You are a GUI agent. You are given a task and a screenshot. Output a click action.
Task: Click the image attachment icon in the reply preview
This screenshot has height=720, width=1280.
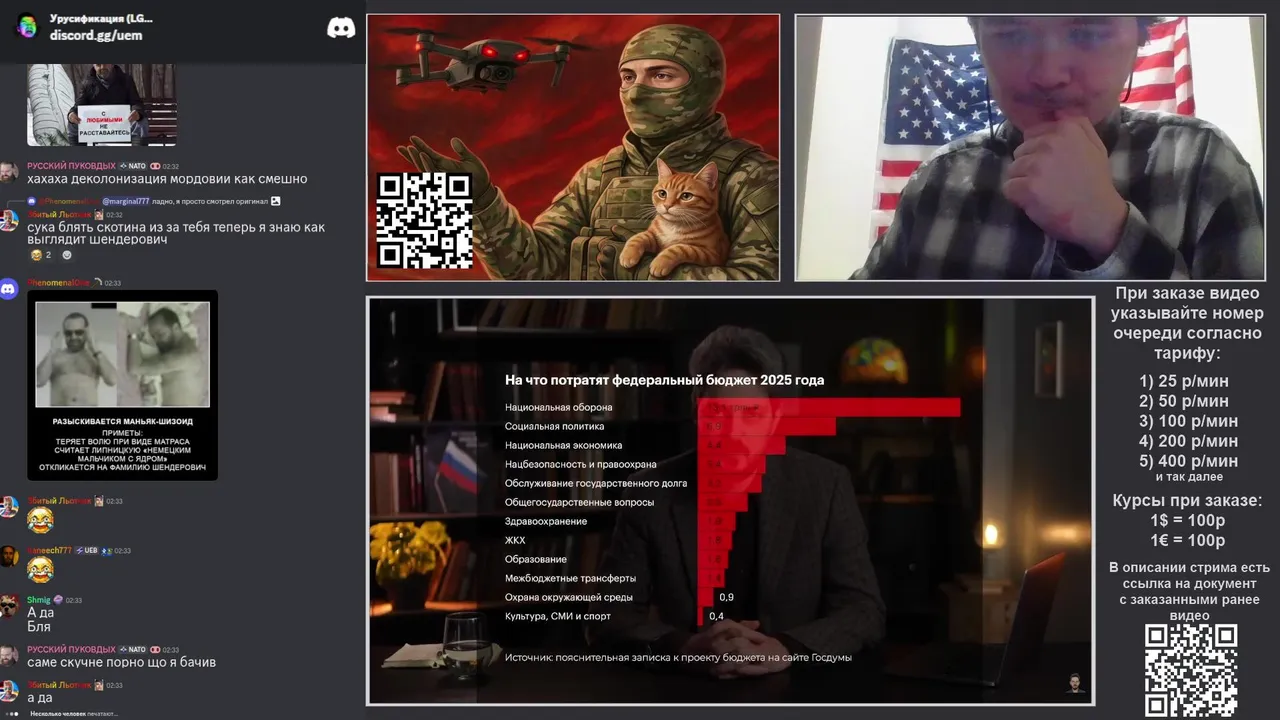tap(276, 201)
